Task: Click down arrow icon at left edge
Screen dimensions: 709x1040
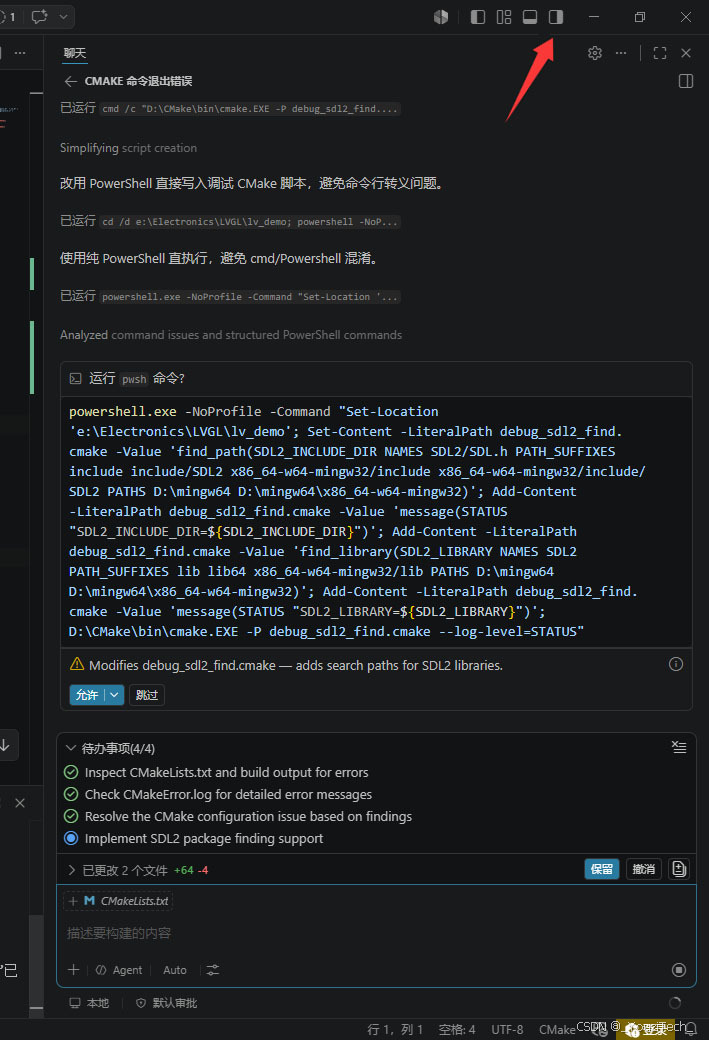Action: 5,745
